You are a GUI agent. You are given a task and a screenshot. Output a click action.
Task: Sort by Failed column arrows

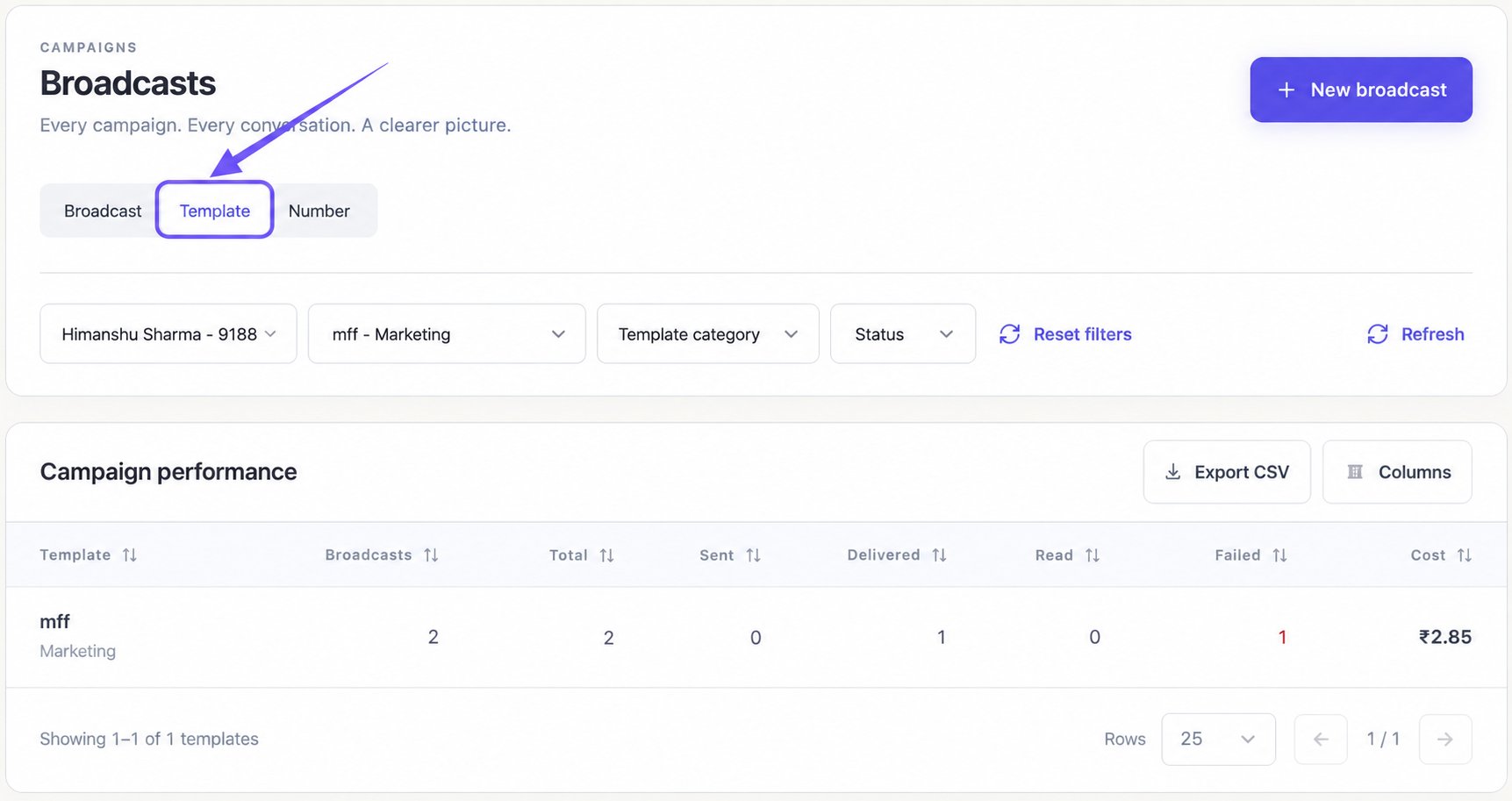pyautogui.click(x=1279, y=555)
